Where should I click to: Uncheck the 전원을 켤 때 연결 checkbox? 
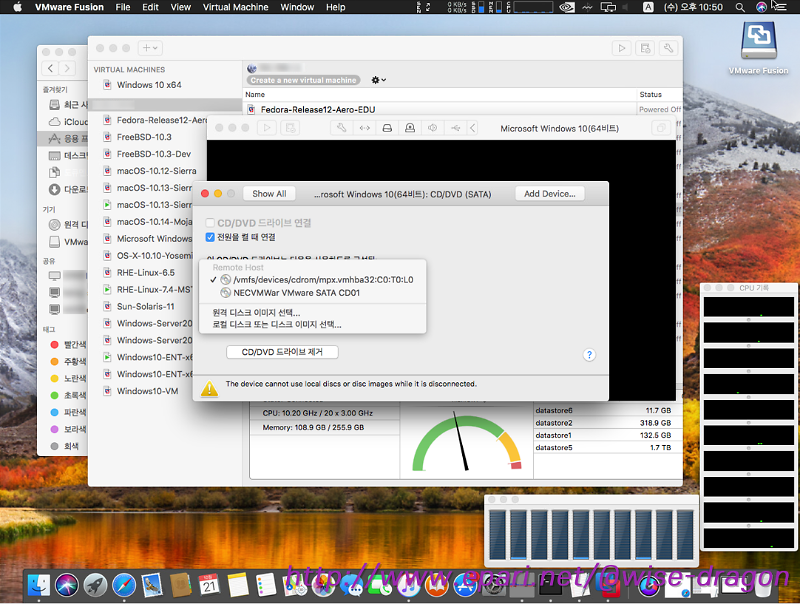(210, 237)
